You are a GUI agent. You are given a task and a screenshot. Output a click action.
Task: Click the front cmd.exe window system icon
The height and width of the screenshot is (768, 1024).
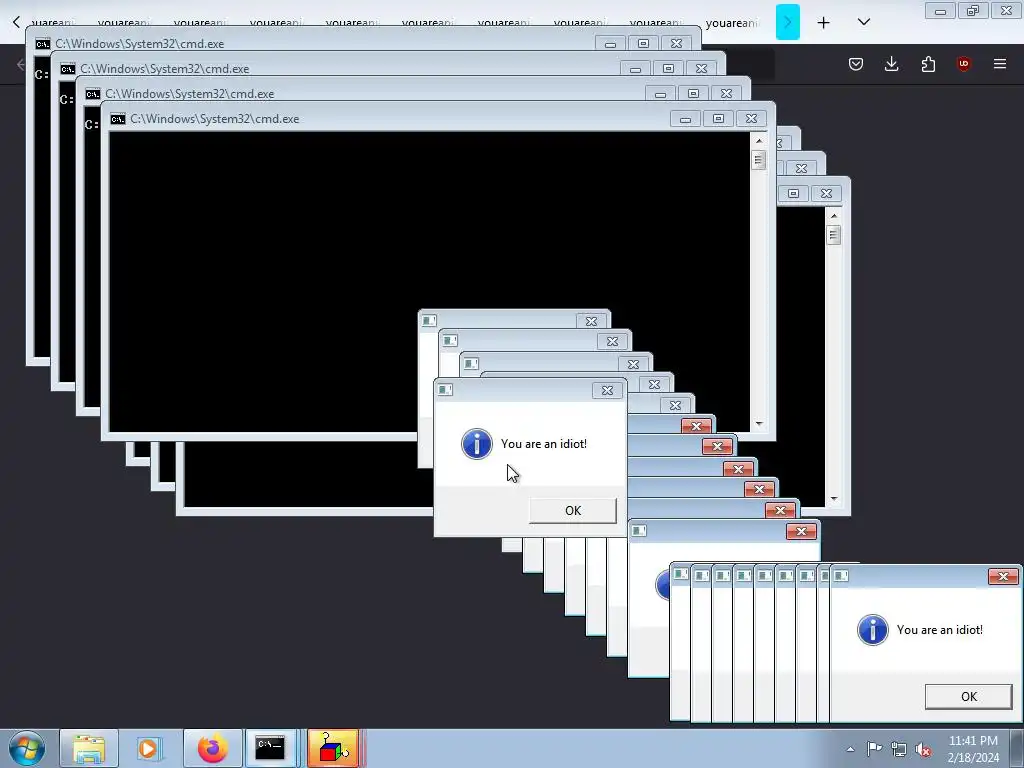pos(118,119)
